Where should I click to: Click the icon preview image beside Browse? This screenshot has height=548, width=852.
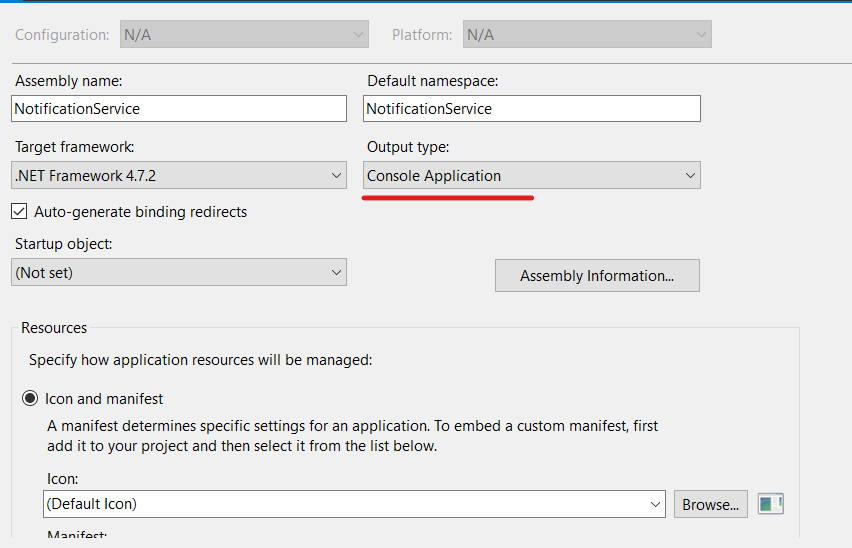[x=770, y=504]
